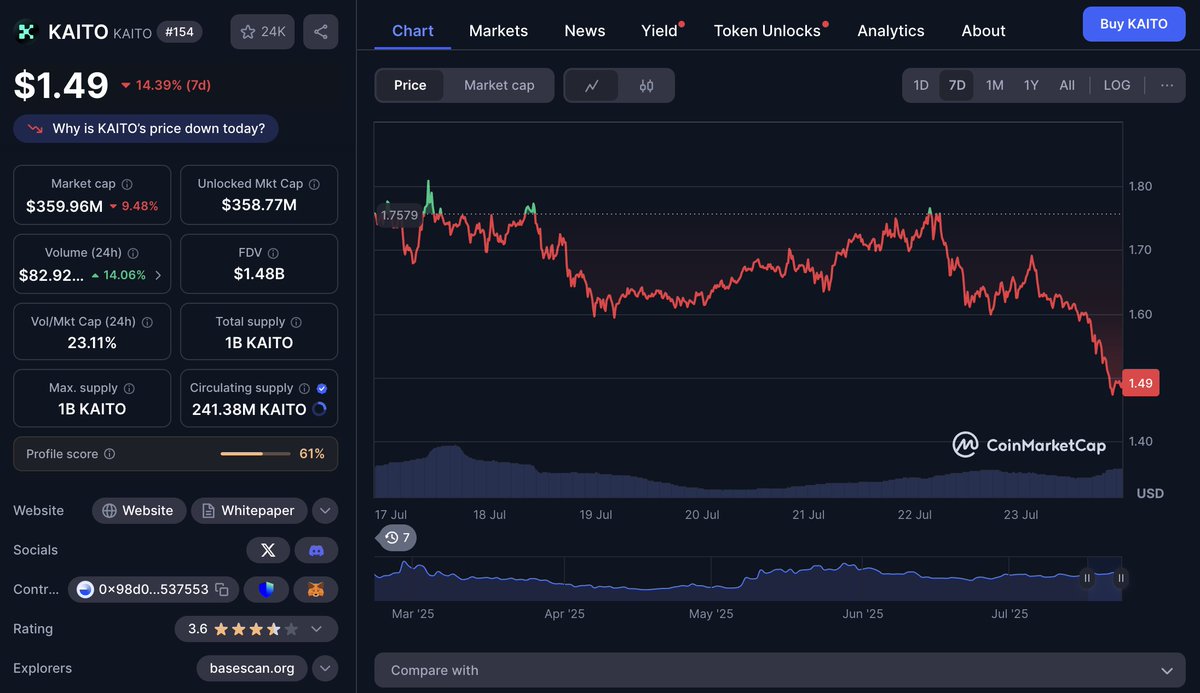Click the verified badge by Circulating supply
Image resolution: width=1200 pixels, height=693 pixels.
(x=321, y=388)
